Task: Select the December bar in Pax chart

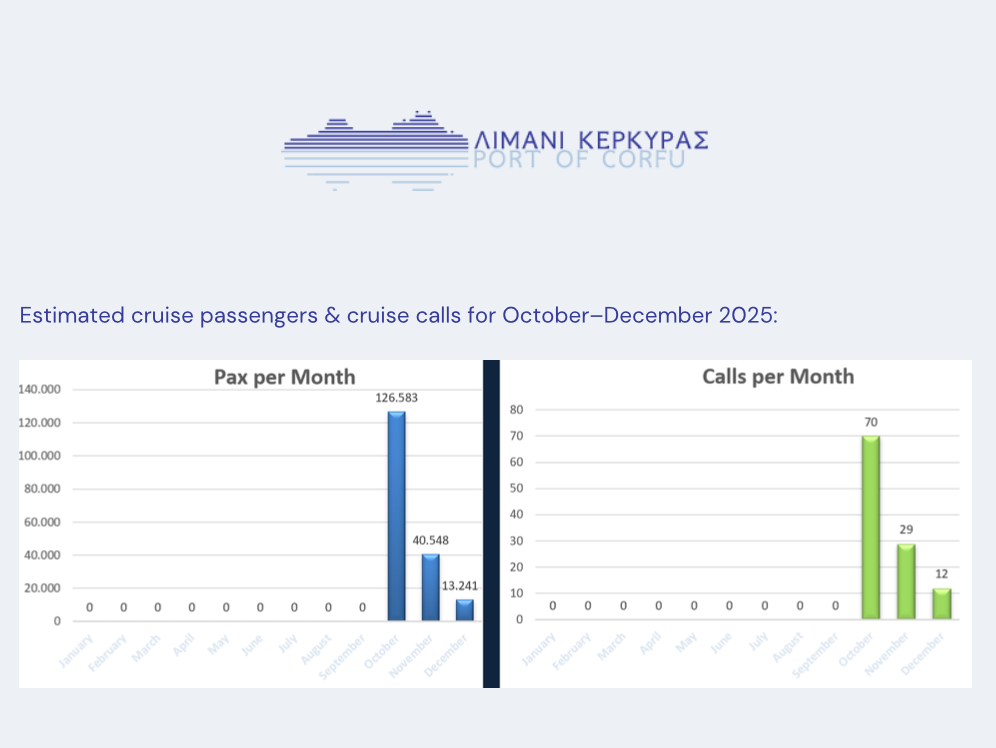Action: click(465, 610)
